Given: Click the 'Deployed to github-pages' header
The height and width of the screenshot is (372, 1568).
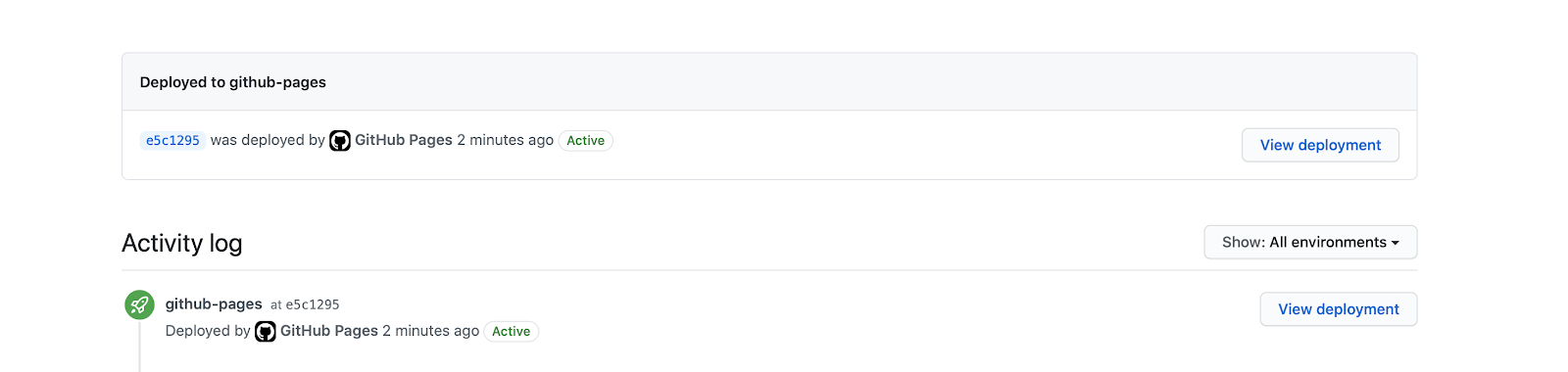Looking at the screenshot, I should coord(233,82).
